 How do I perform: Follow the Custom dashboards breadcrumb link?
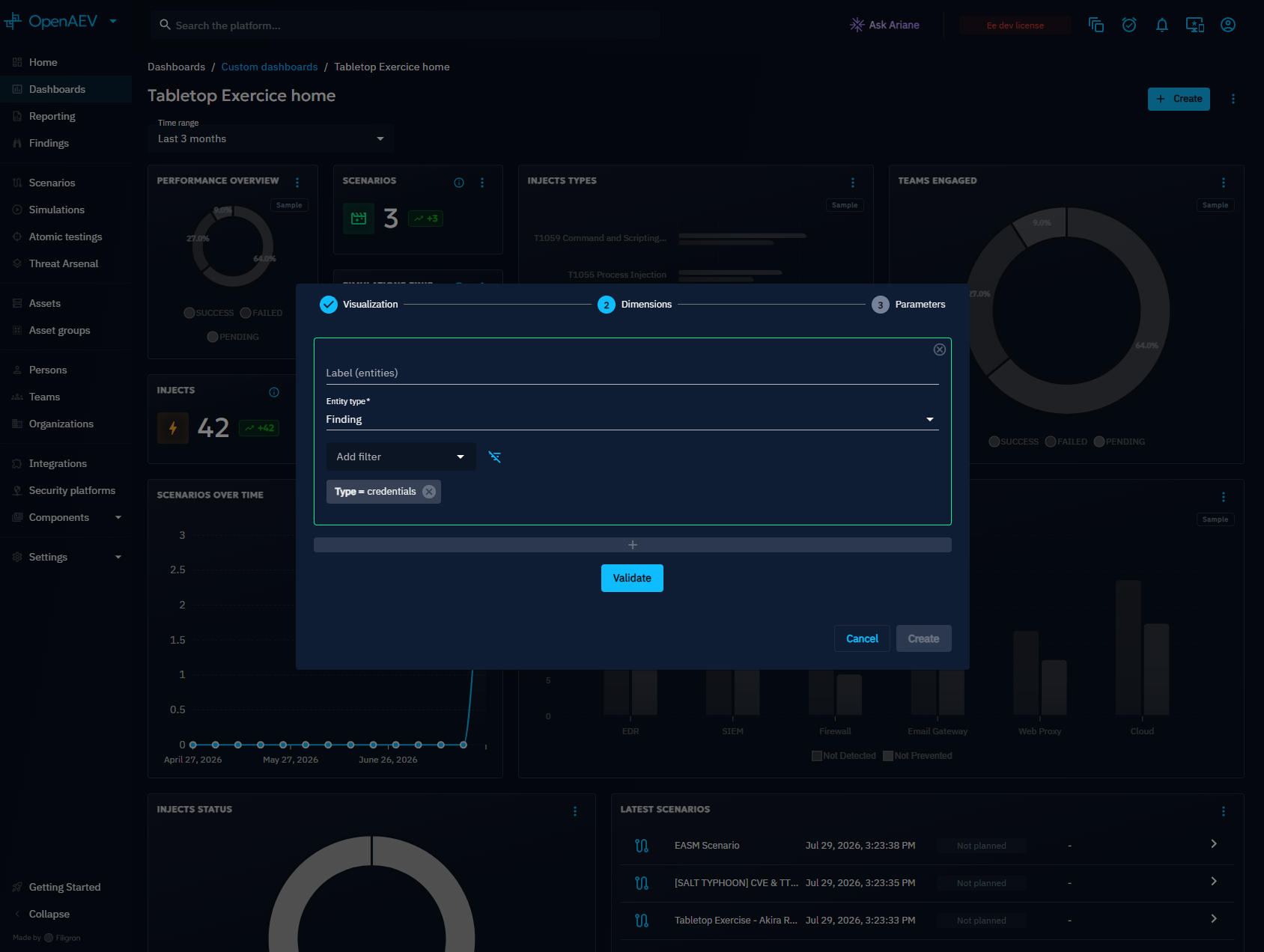pos(270,67)
